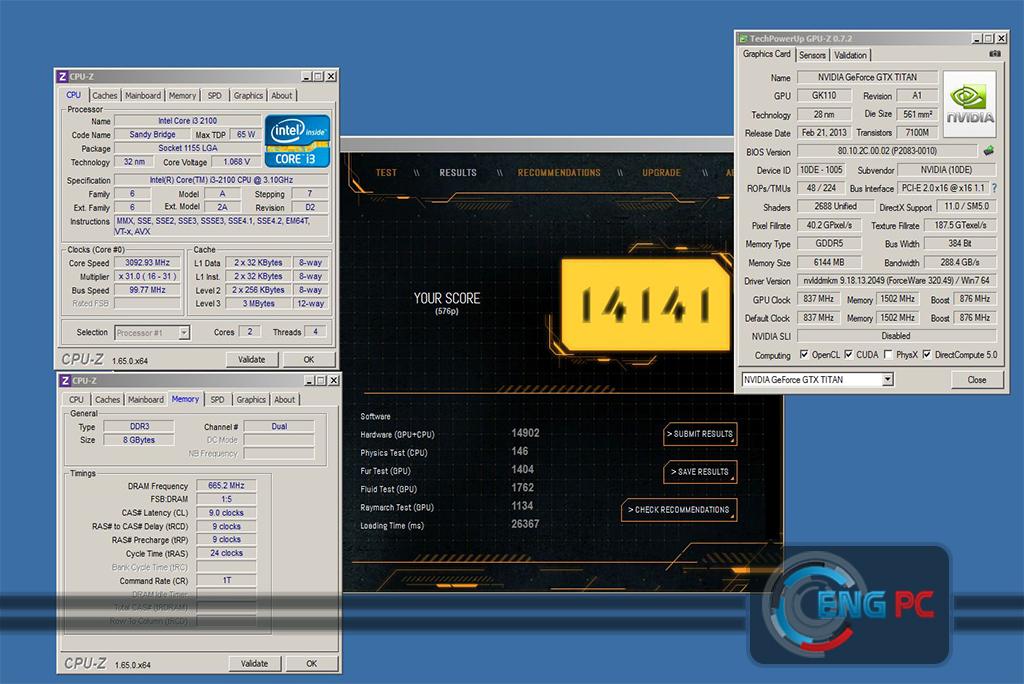This screenshot has height=684, width=1024.
Task: Switch to the Validation tab in GPU-Z
Action: point(850,56)
